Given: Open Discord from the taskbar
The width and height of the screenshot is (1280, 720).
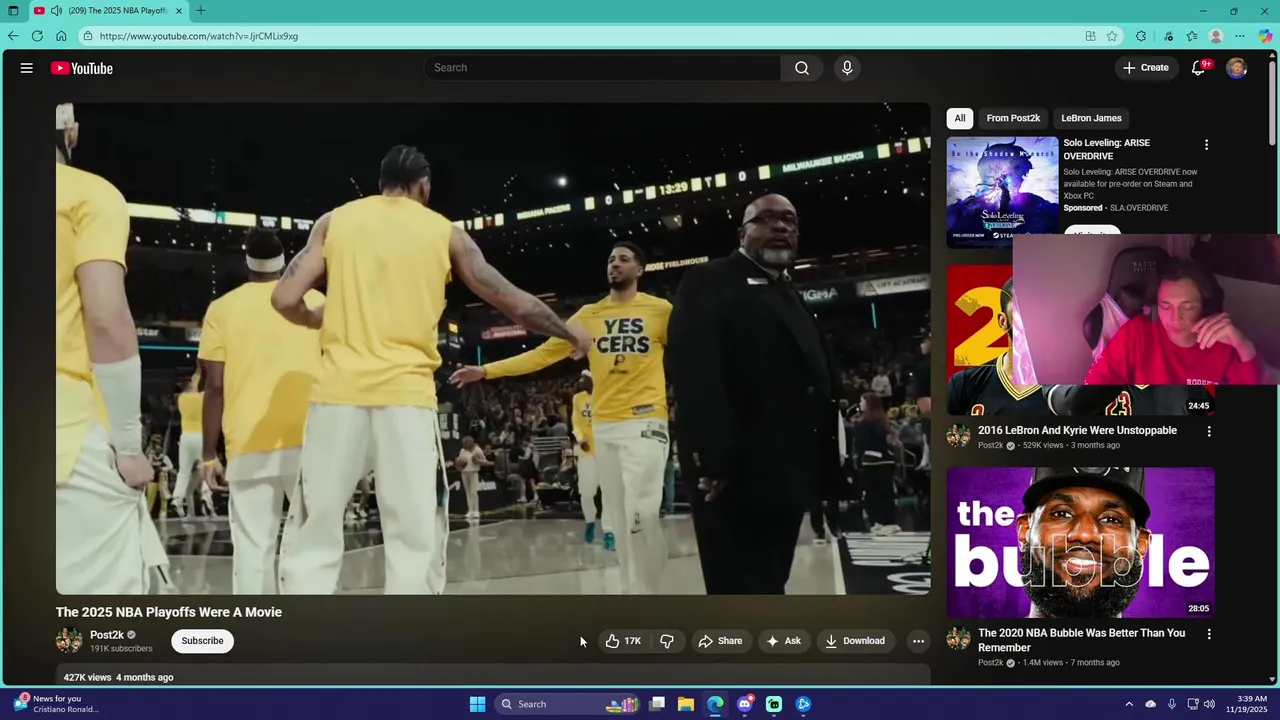Looking at the screenshot, I should 744,704.
